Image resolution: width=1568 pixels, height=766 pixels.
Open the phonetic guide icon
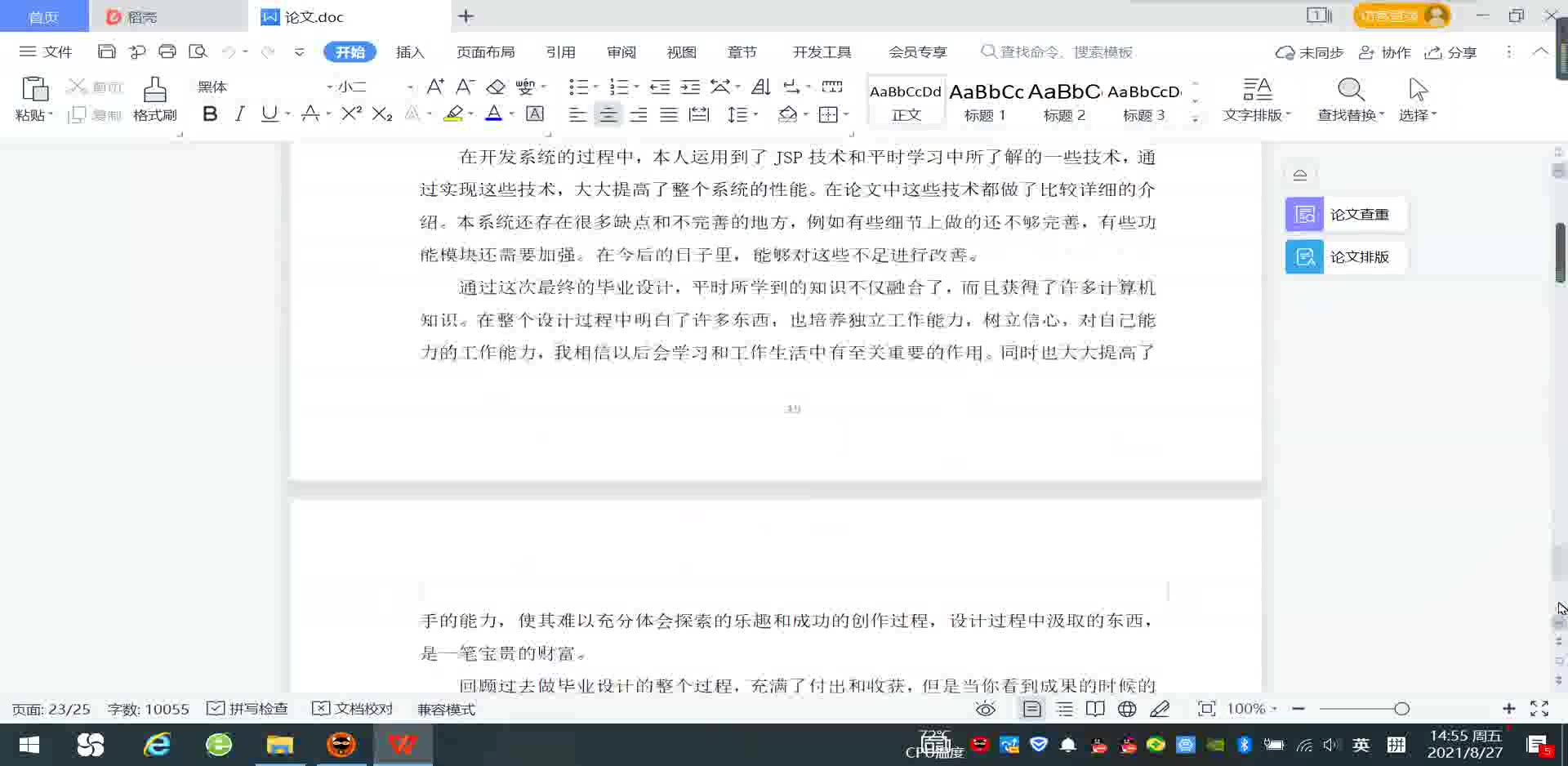click(525, 87)
